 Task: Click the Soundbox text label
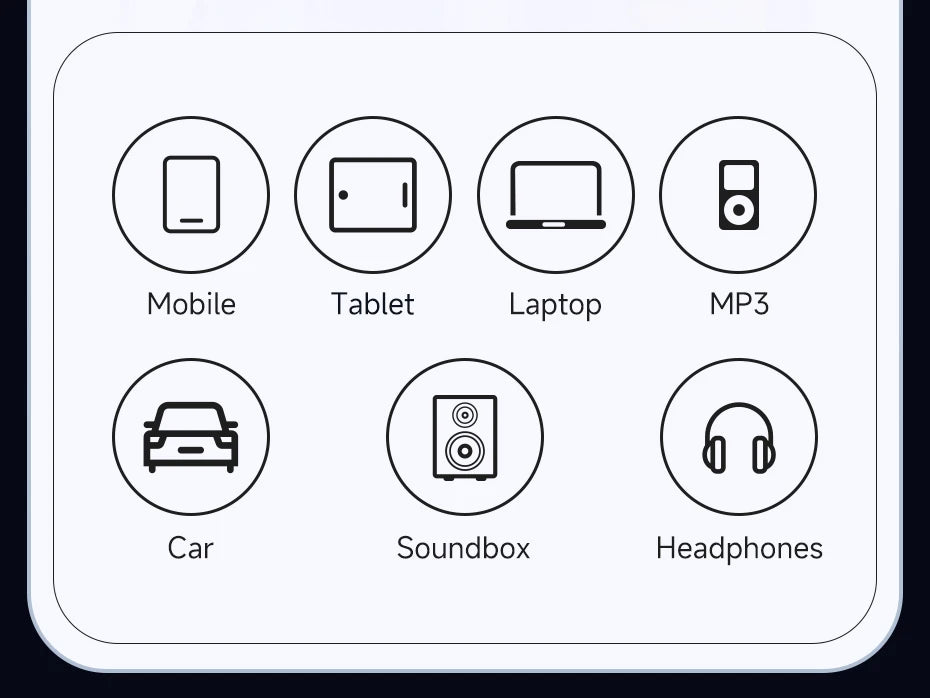[463, 548]
